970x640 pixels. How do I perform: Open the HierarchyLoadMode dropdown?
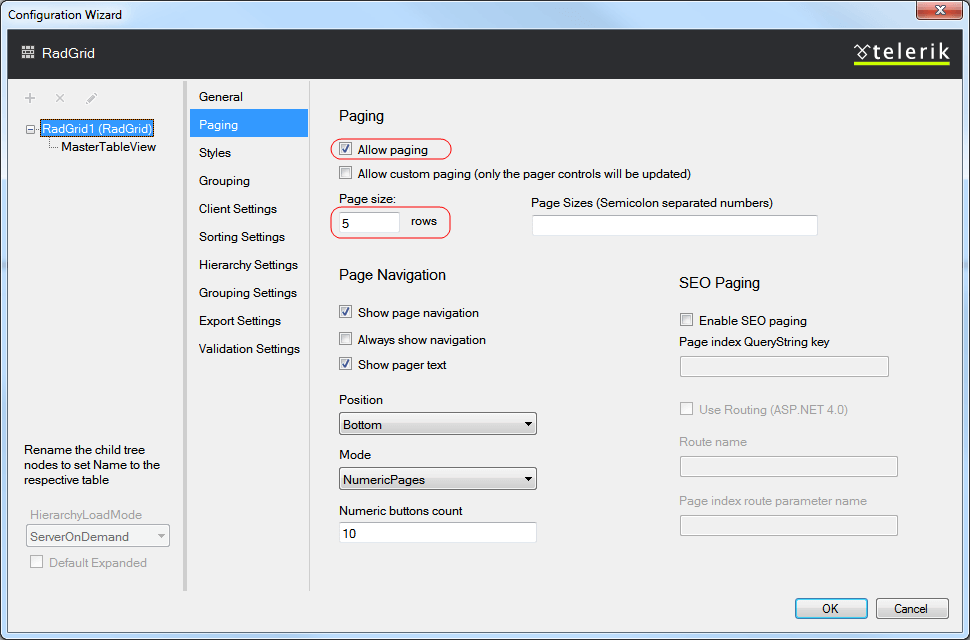(x=96, y=535)
